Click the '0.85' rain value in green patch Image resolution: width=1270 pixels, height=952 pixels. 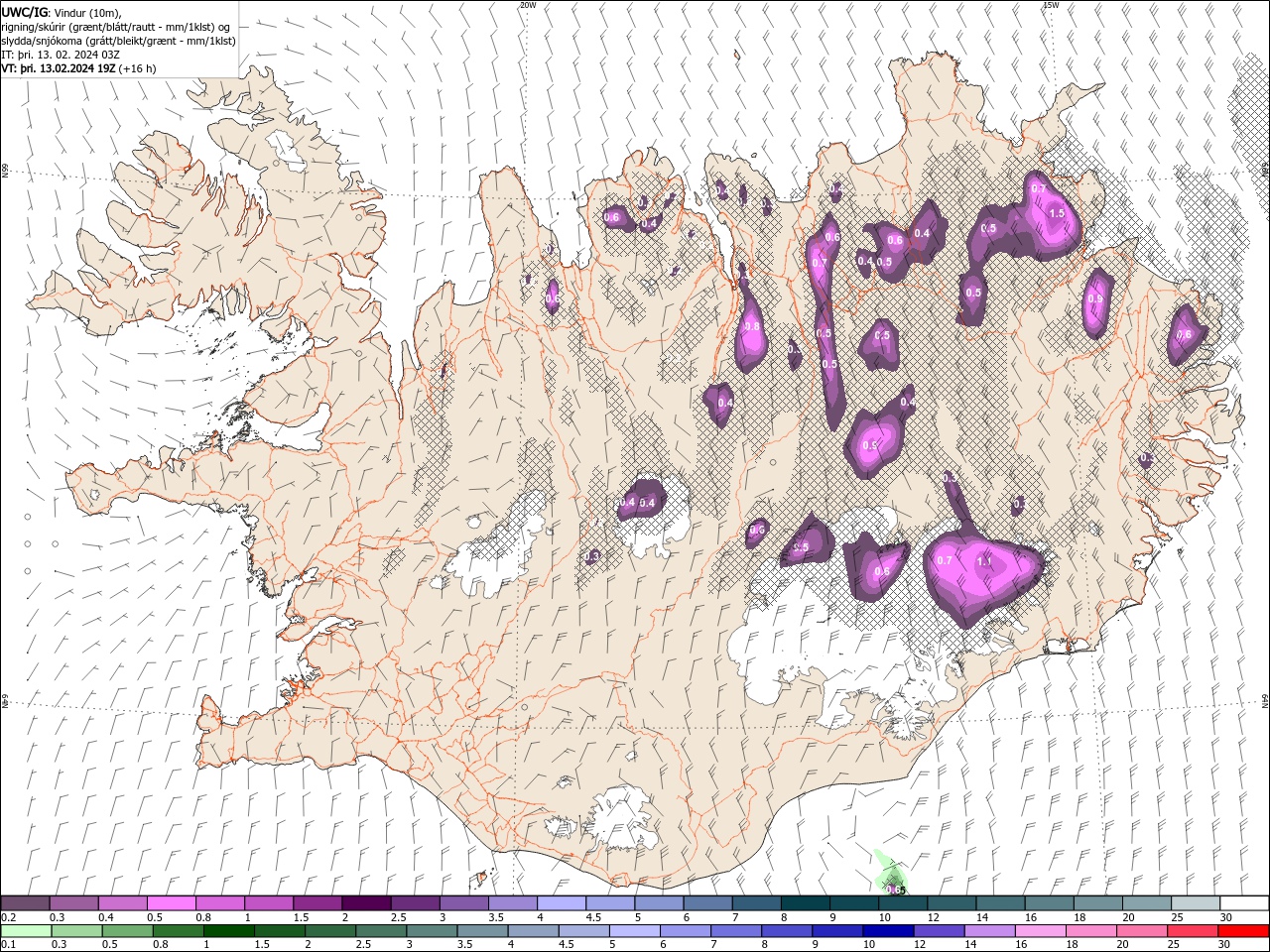pyautogui.click(x=895, y=890)
